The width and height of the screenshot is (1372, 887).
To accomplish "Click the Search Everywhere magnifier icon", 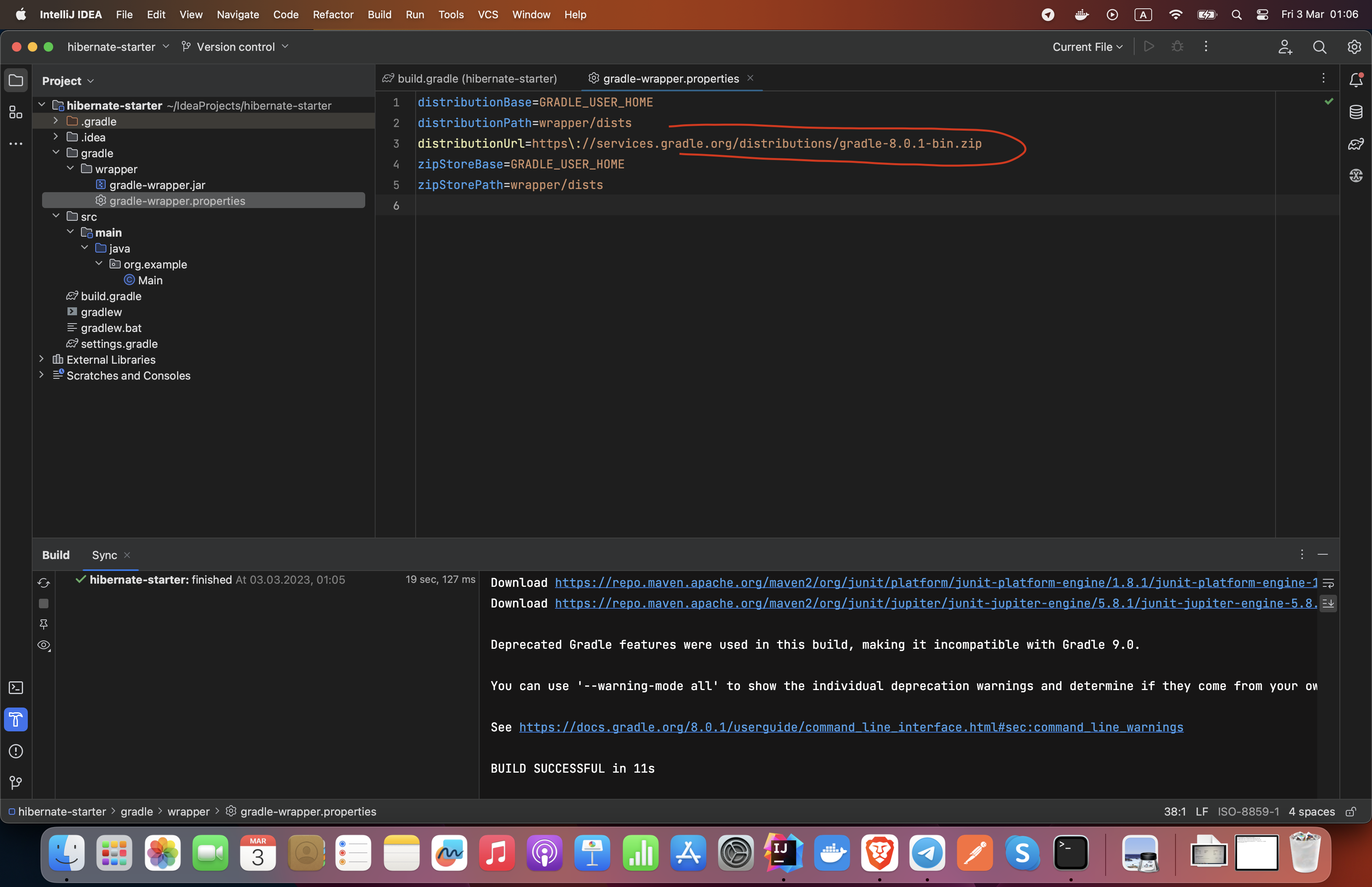I will [x=1319, y=47].
